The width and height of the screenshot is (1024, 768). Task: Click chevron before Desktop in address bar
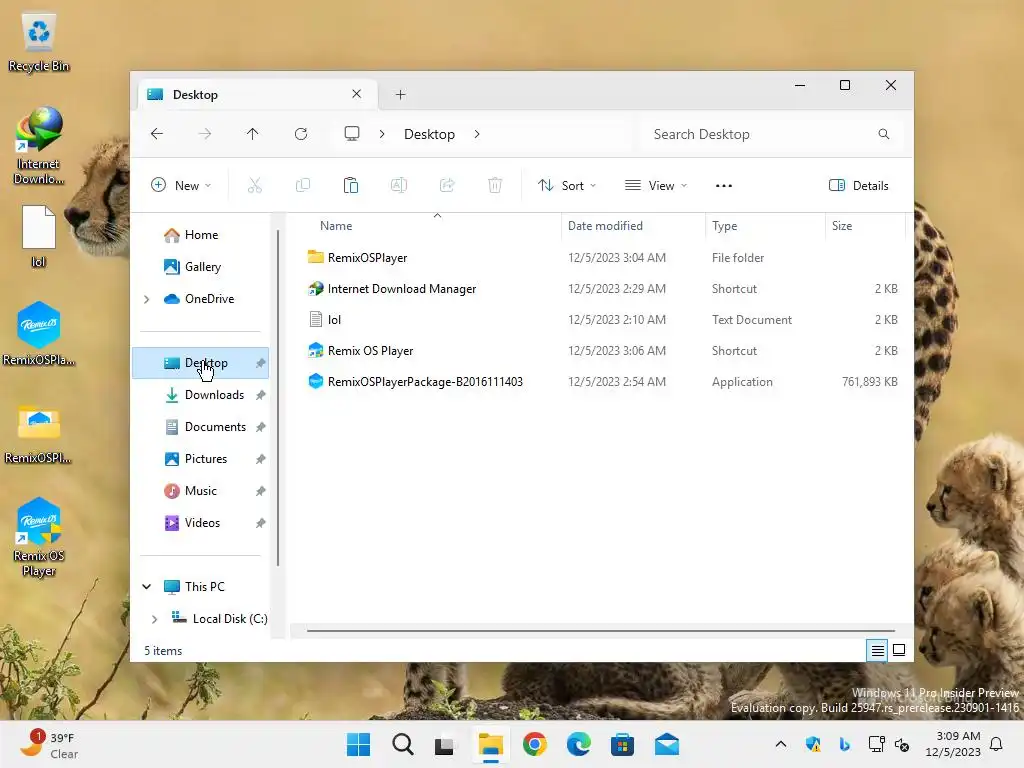coord(382,134)
